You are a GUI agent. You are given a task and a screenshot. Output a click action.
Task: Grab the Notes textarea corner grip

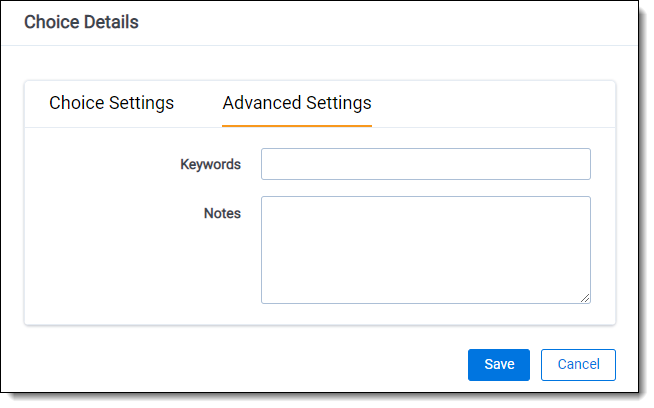click(x=585, y=297)
